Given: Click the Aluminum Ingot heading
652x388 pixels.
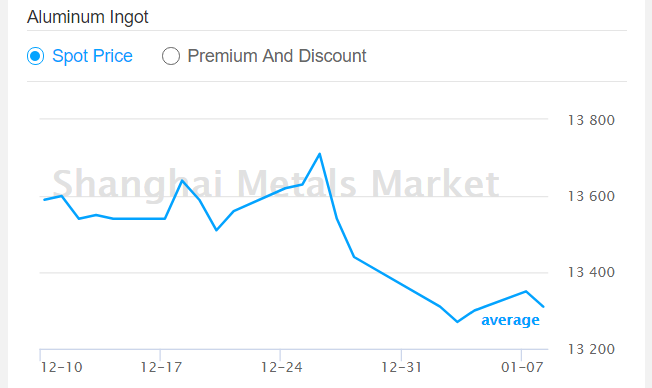Looking at the screenshot, I should click(x=88, y=17).
